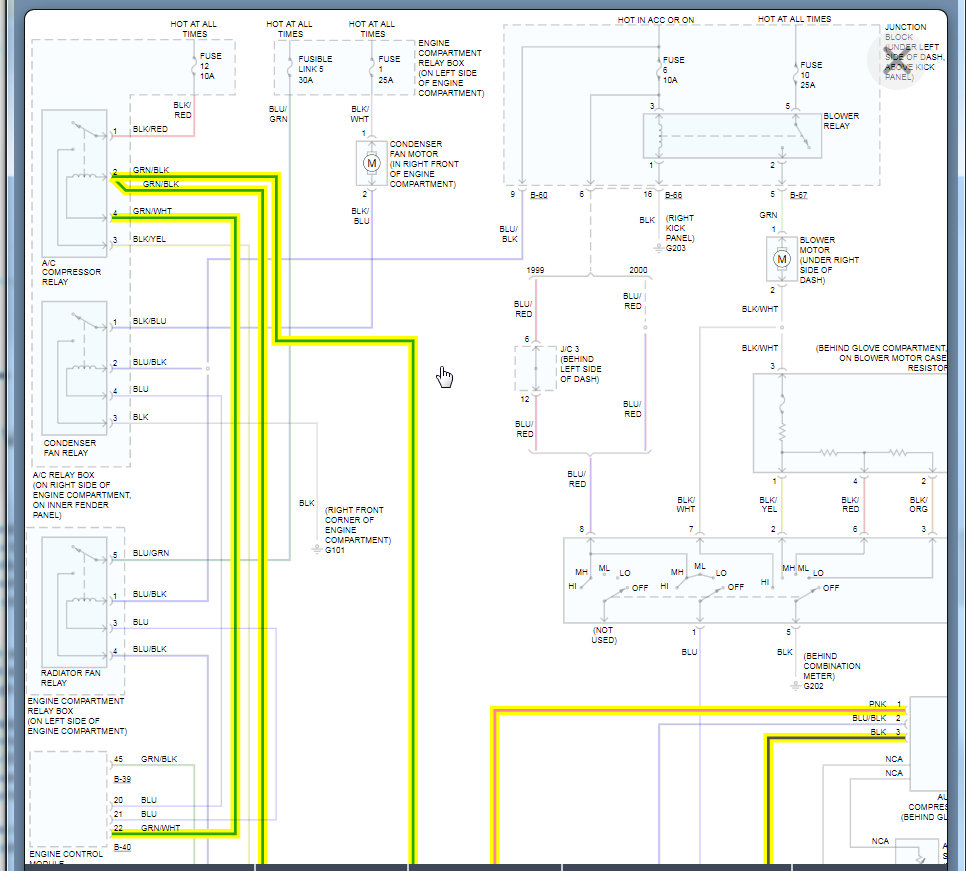Click the G101 ground symbol
Image resolution: width=966 pixels, height=871 pixels.
tap(317, 549)
